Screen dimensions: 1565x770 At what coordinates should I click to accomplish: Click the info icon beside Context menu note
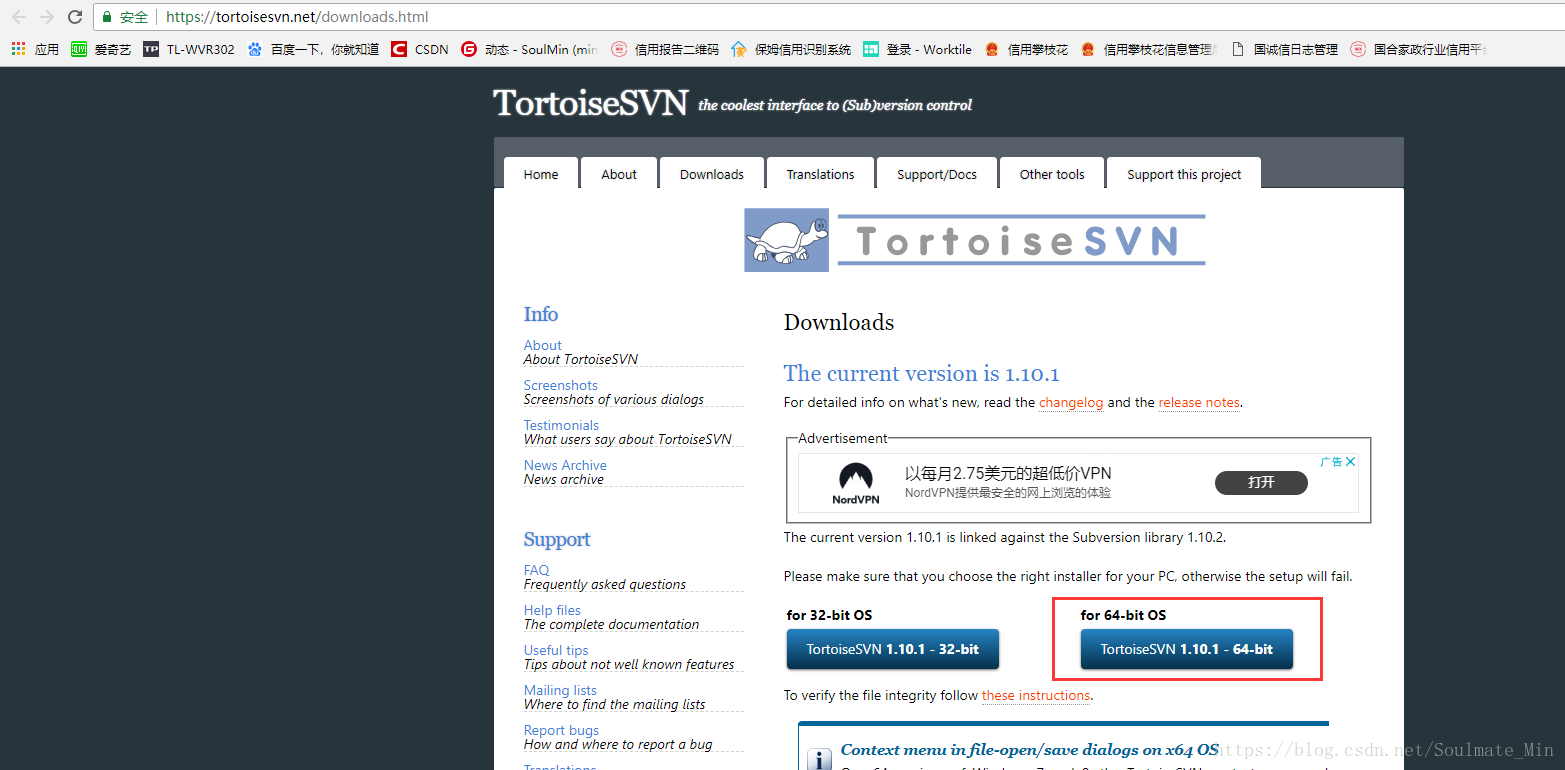(818, 759)
